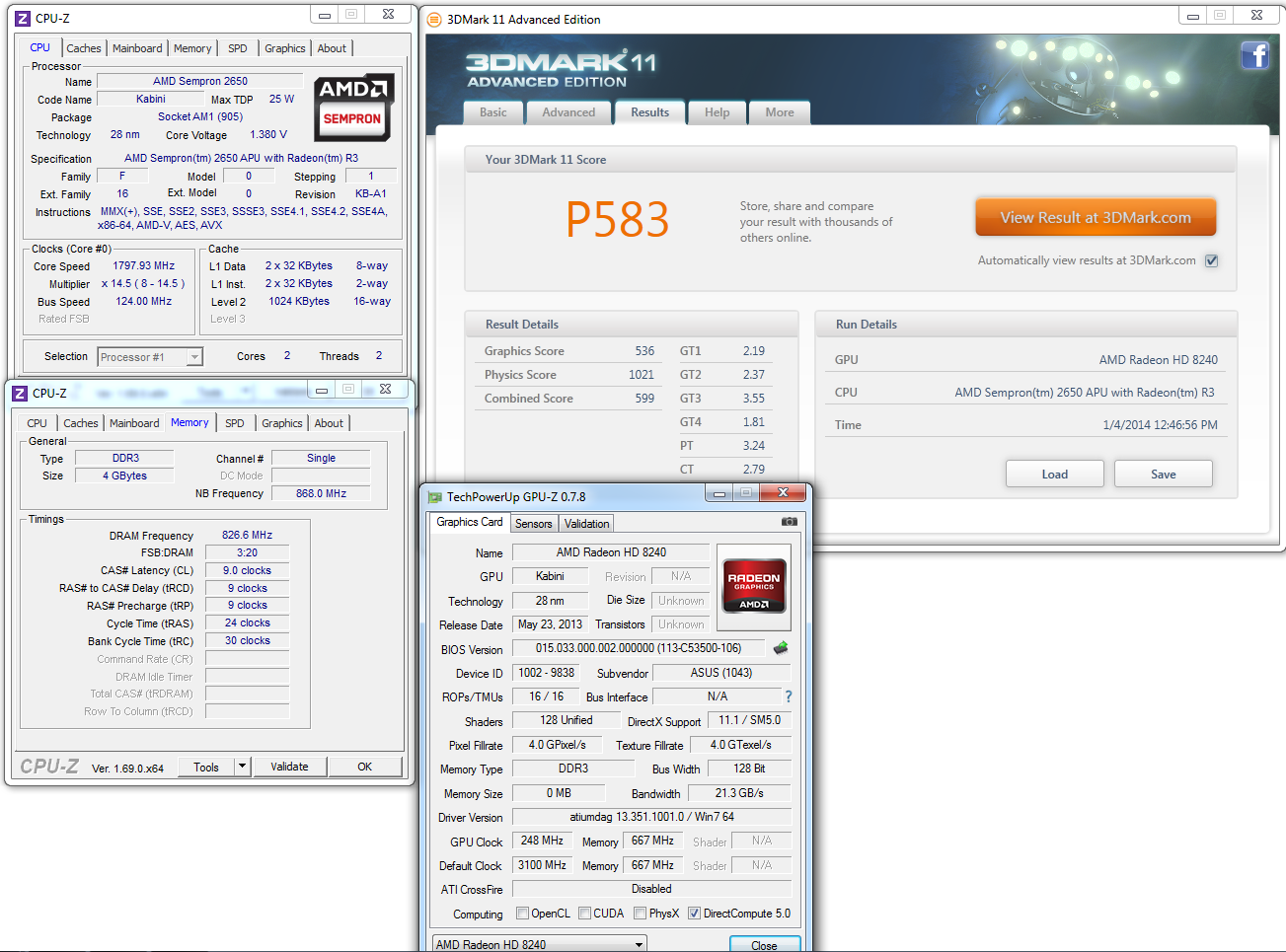Image resolution: width=1286 pixels, height=952 pixels.
Task: Click the Driver Version field in GPU-Z
Action: [651, 817]
